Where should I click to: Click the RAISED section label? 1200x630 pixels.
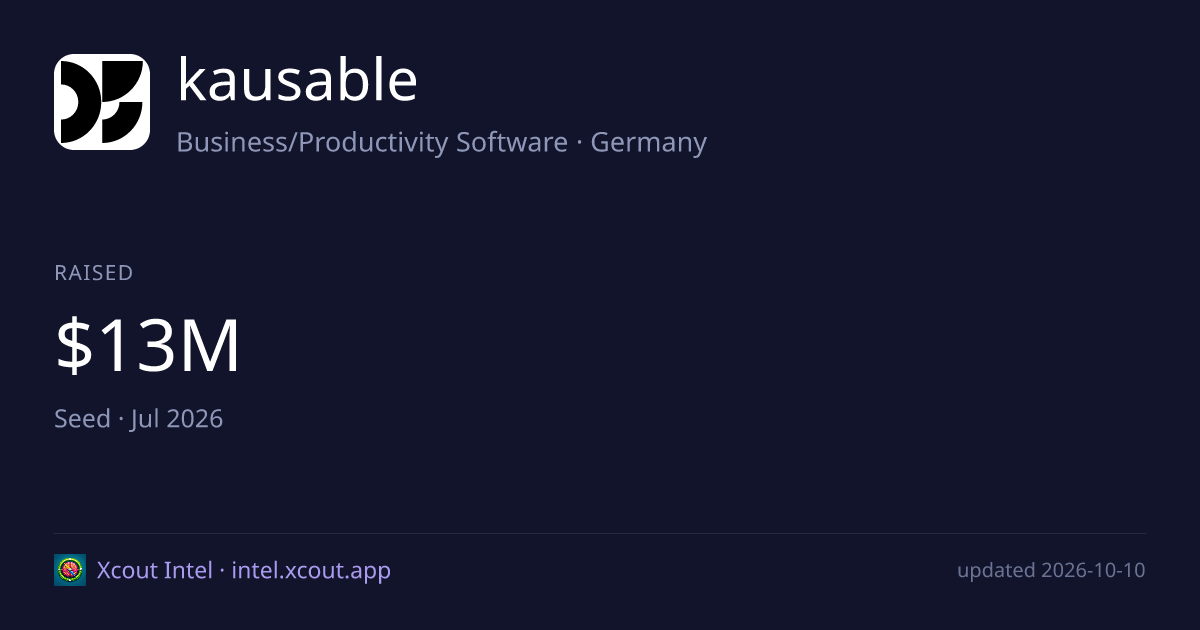pos(94,273)
